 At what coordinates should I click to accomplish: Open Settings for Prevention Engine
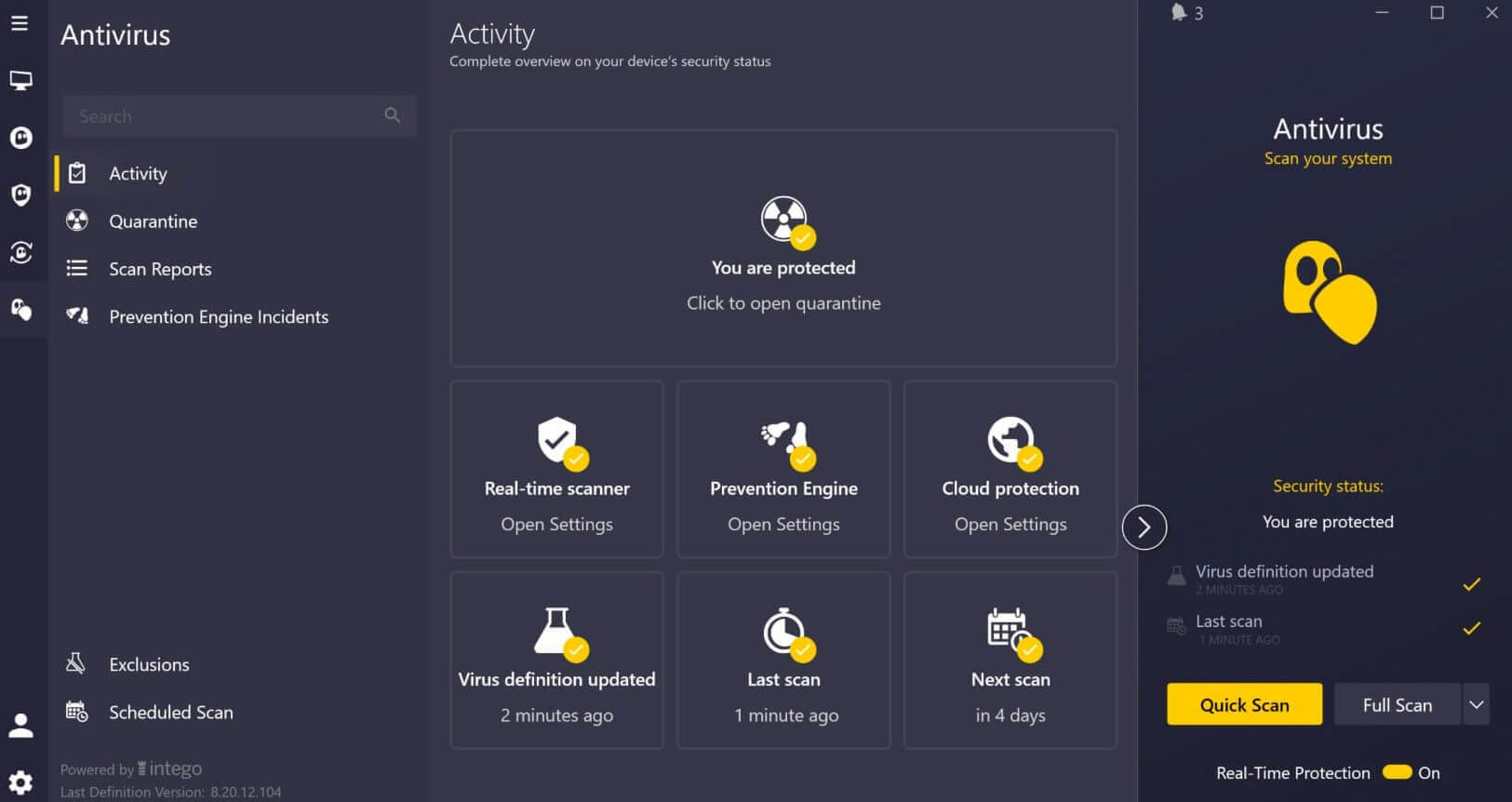783,525
